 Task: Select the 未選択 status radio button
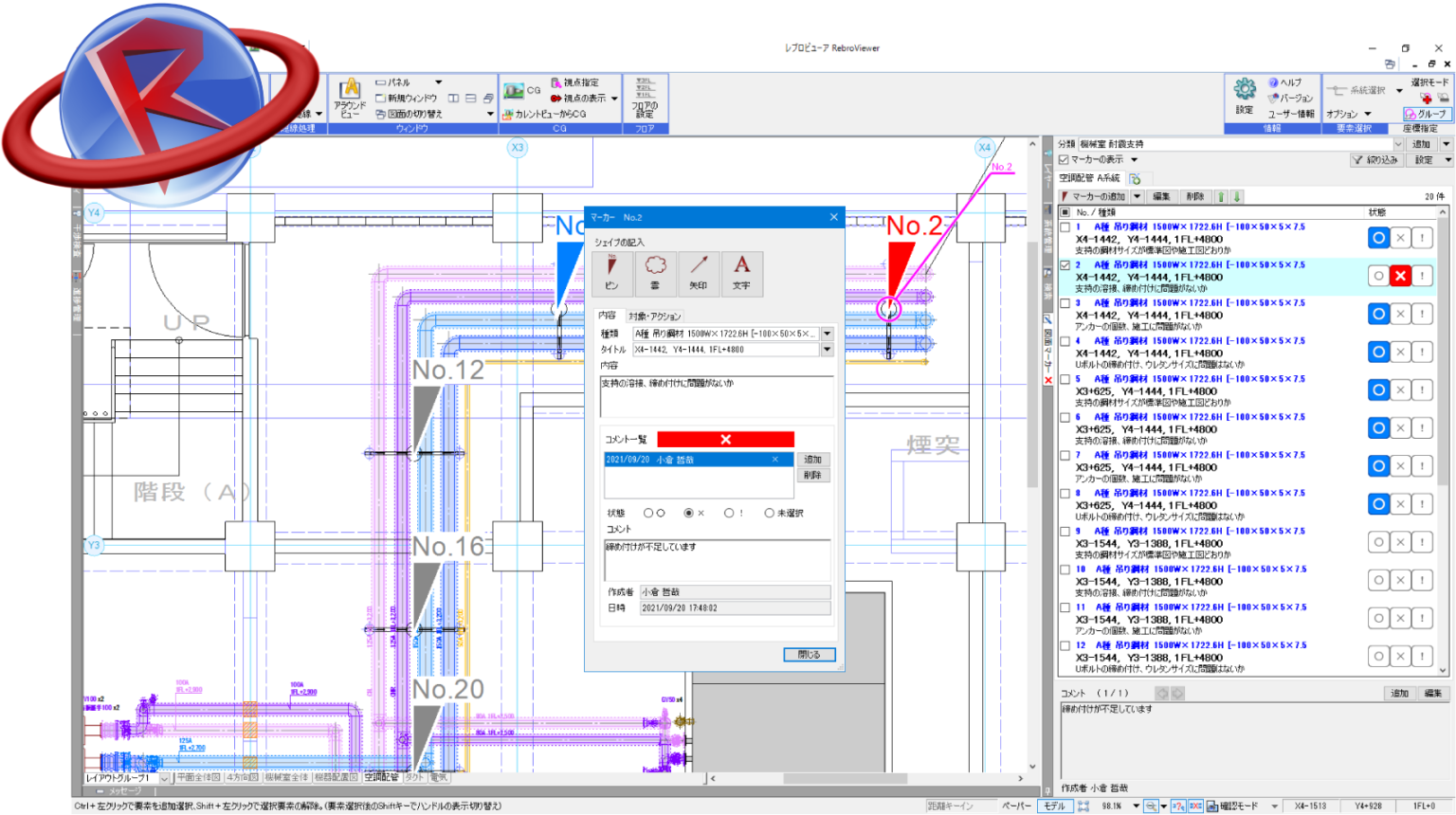pos(769,513)
